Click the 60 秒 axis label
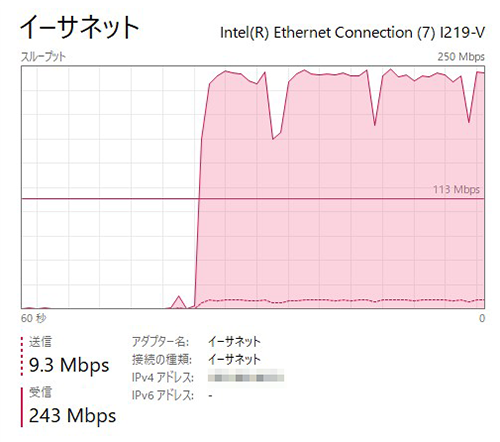500x442 pixels. [34, 318]
